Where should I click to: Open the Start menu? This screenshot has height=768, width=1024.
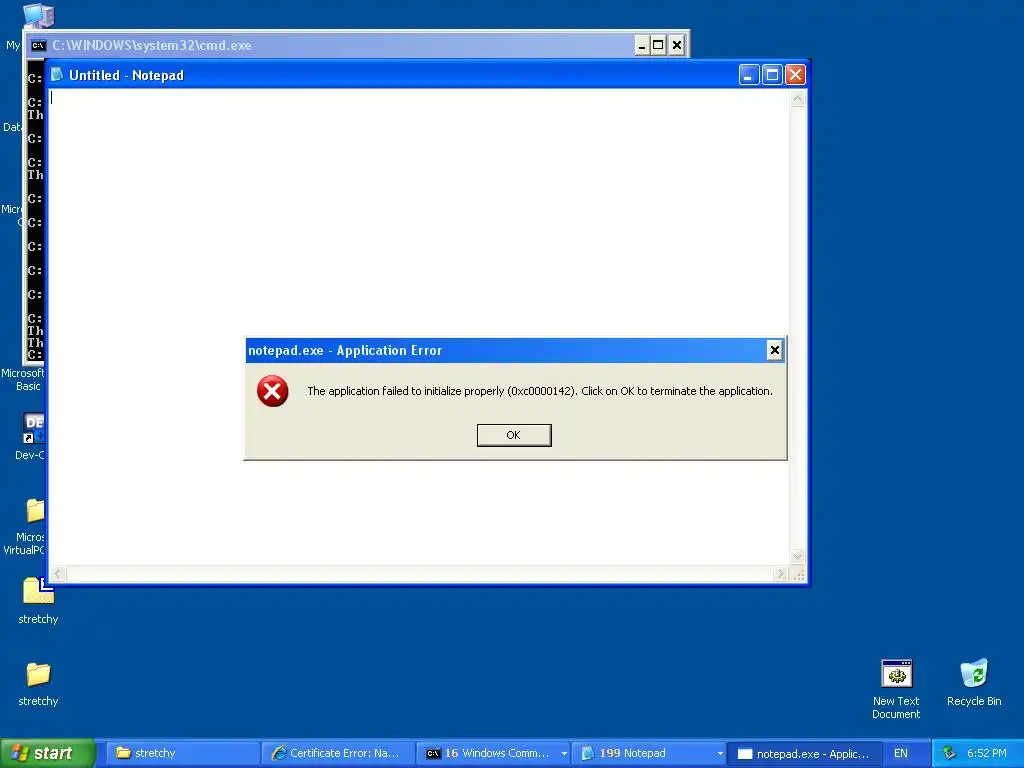tap(47, 753)
